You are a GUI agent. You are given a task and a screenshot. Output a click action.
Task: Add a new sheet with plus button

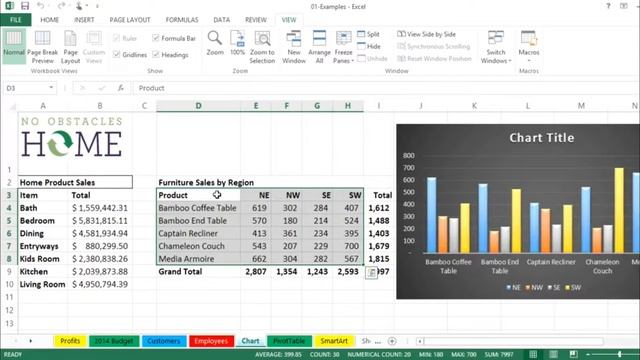(392, 341)
